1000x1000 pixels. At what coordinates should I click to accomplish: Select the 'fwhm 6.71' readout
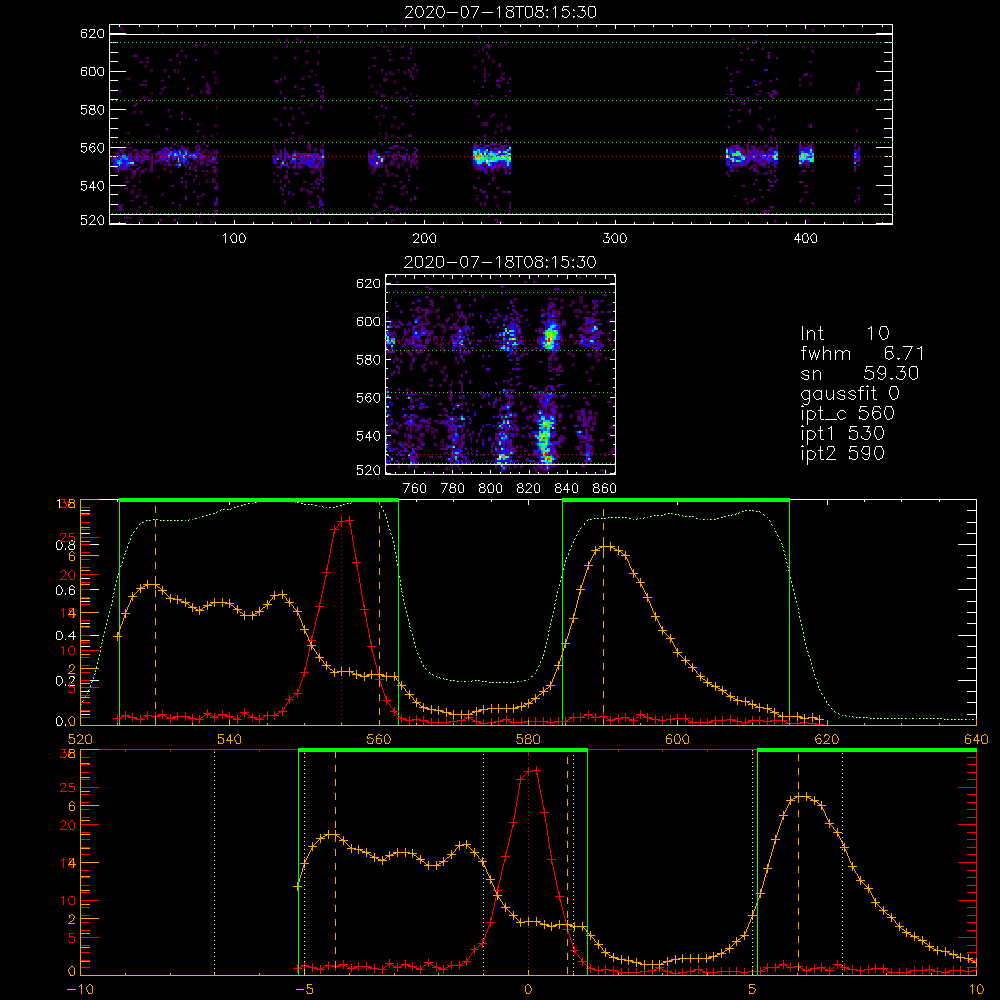tap(862, 353)
